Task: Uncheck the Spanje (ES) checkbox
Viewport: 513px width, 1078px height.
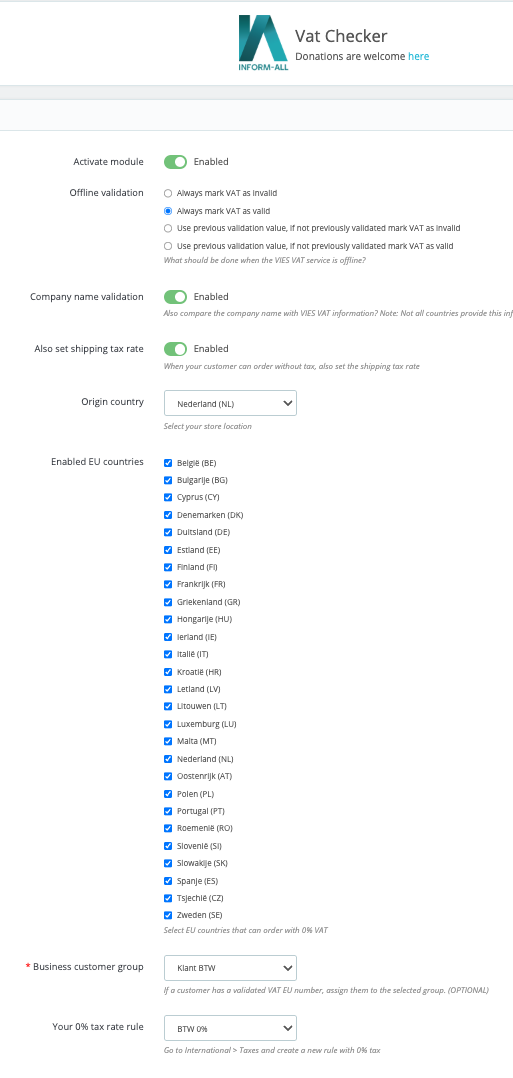Action: (x=168, y=881)
